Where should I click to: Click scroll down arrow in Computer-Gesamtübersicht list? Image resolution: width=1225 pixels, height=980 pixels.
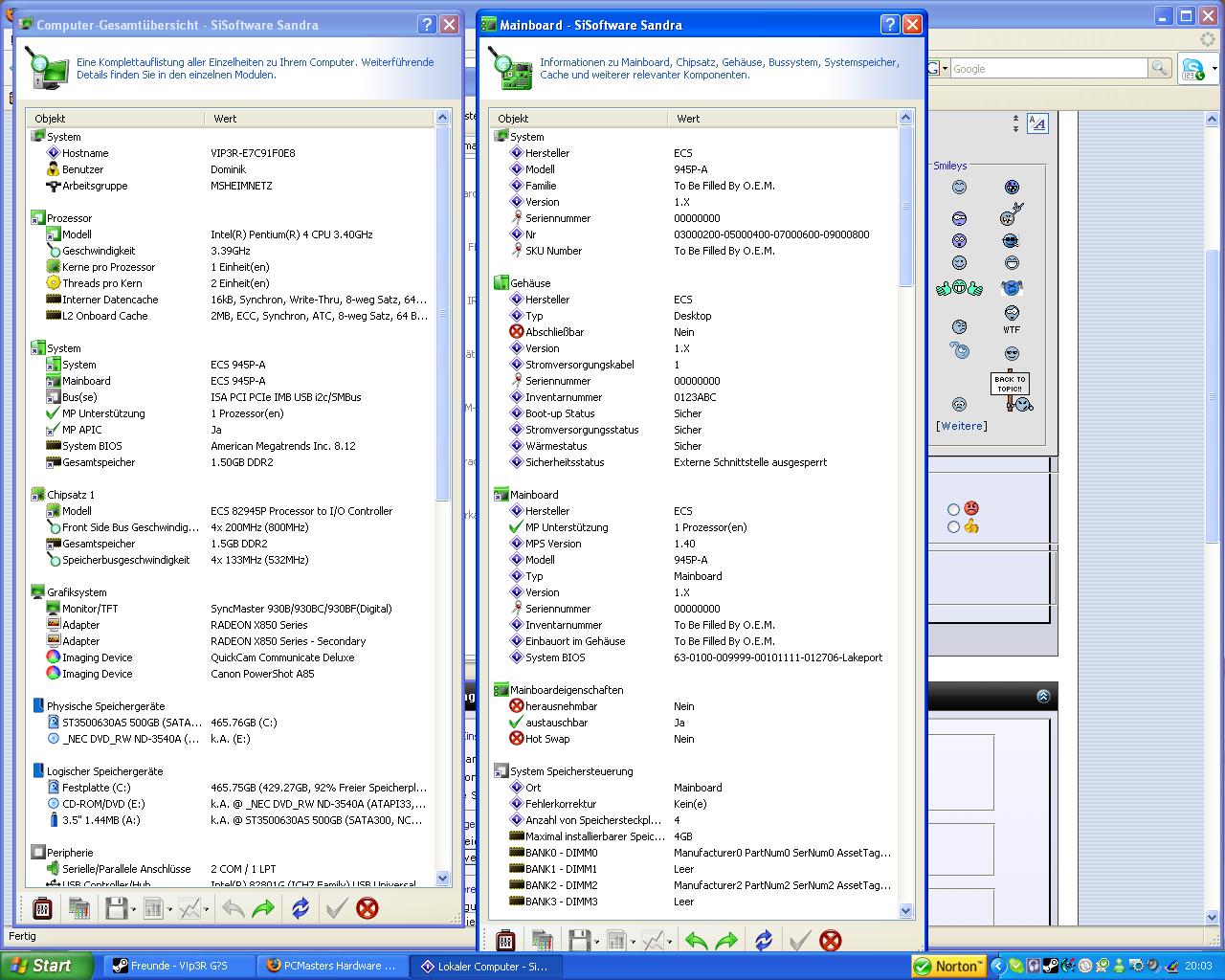(442, 878)
